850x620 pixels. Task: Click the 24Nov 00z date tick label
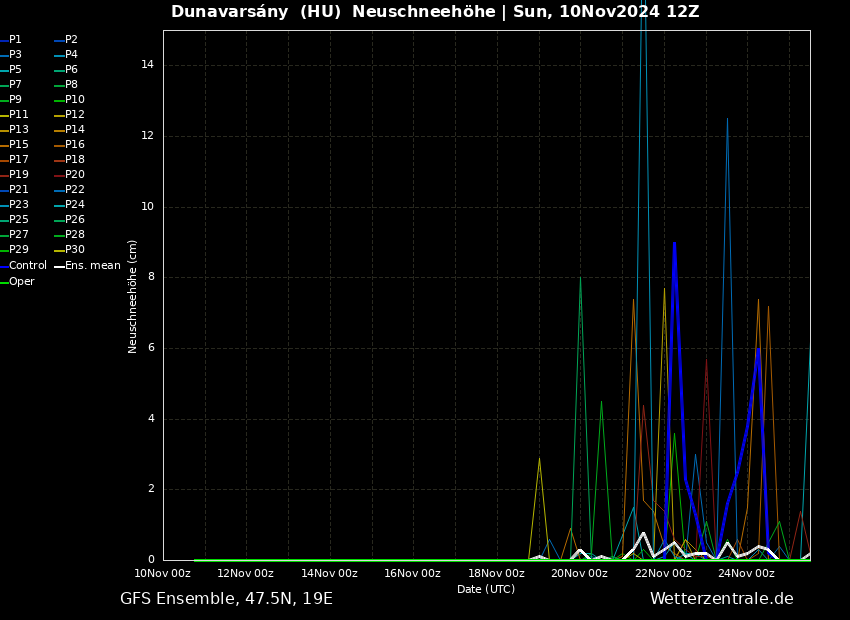(746, 573)
